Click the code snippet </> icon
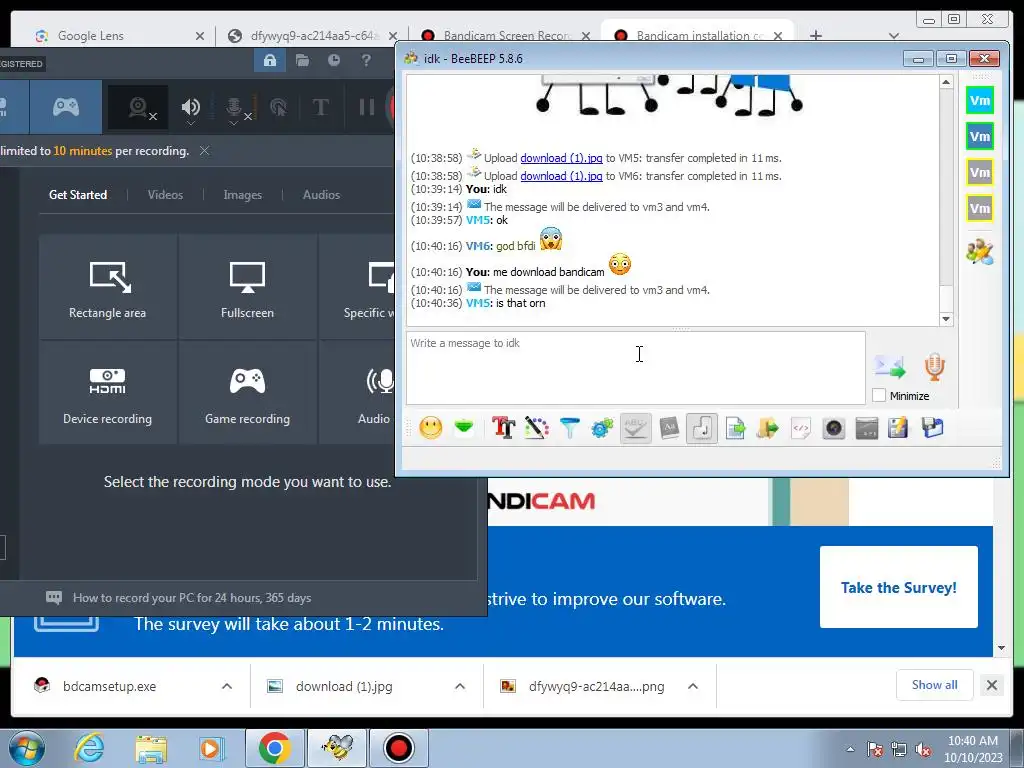Screen dimensions: 1024x768 (801, 428)
